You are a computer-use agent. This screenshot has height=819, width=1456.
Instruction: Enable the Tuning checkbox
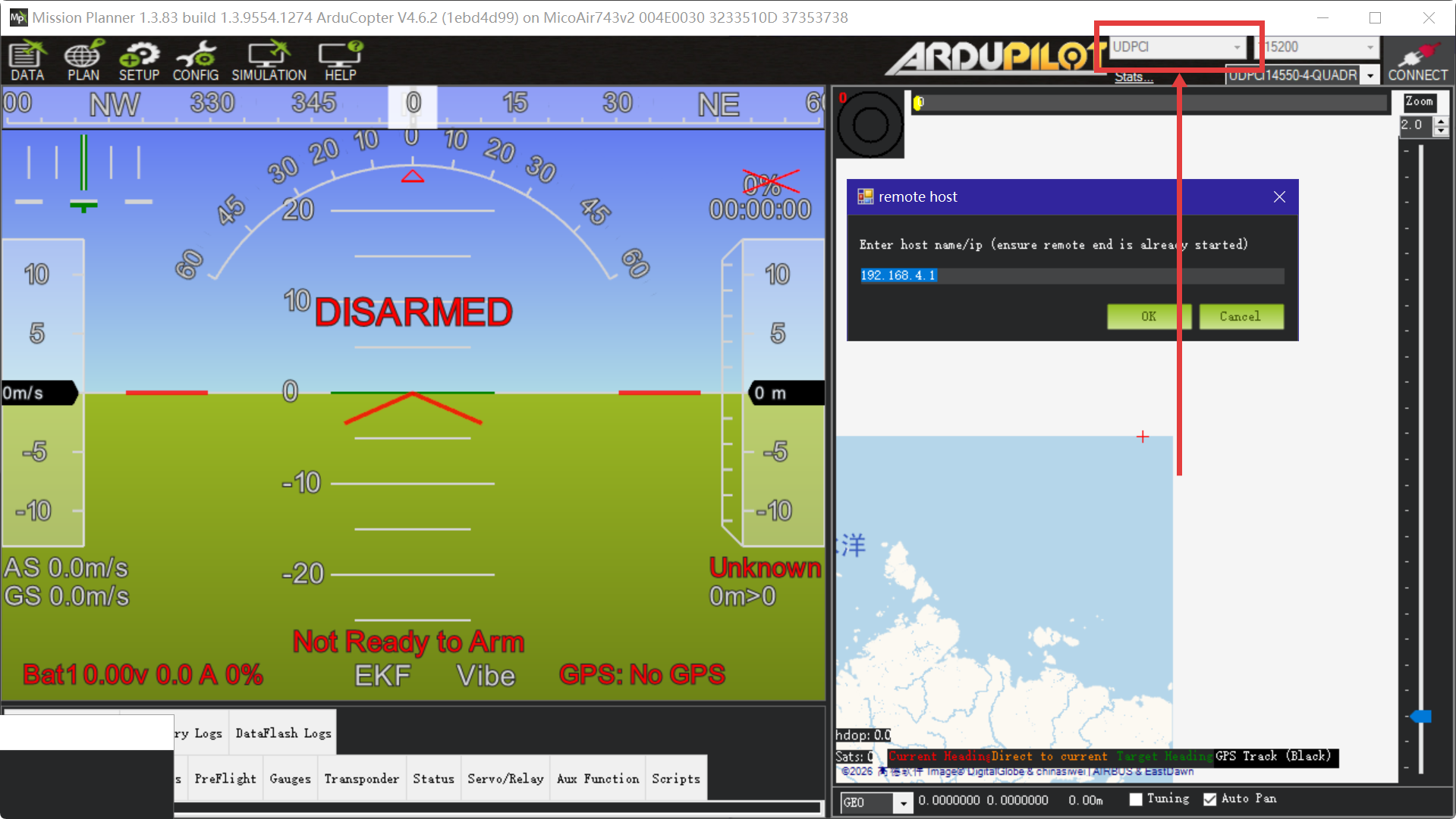click(x=1136, y=799)
